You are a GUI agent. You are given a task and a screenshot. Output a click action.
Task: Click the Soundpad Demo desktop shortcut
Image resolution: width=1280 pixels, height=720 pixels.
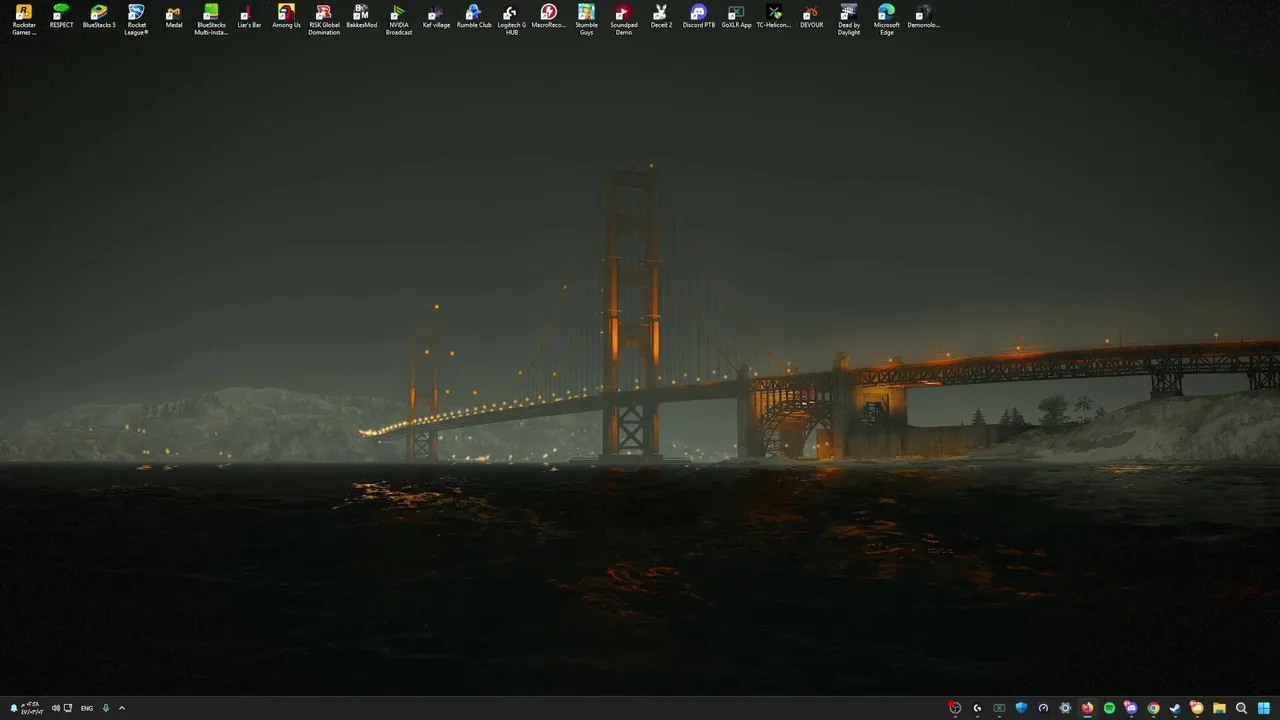pos(624,20)
